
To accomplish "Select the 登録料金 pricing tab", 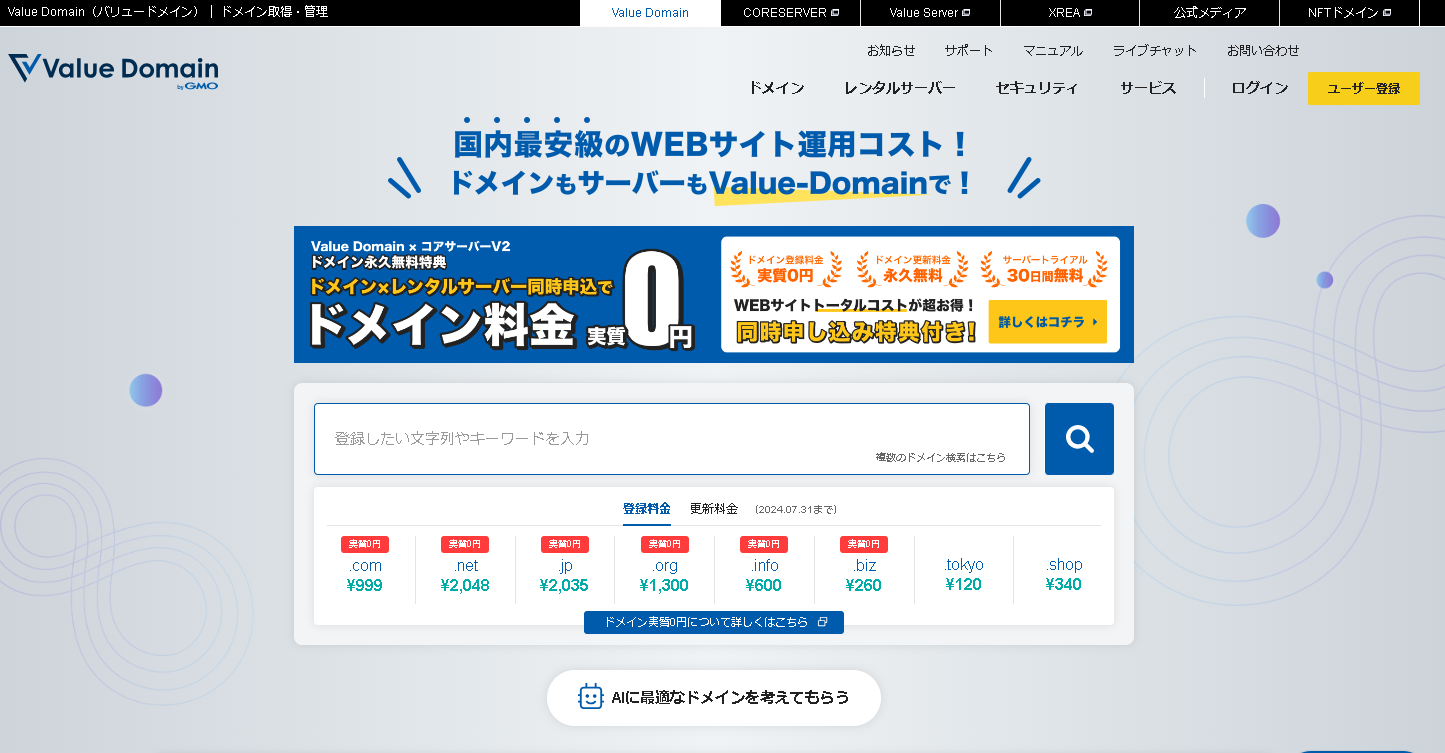I will [647, 509].
